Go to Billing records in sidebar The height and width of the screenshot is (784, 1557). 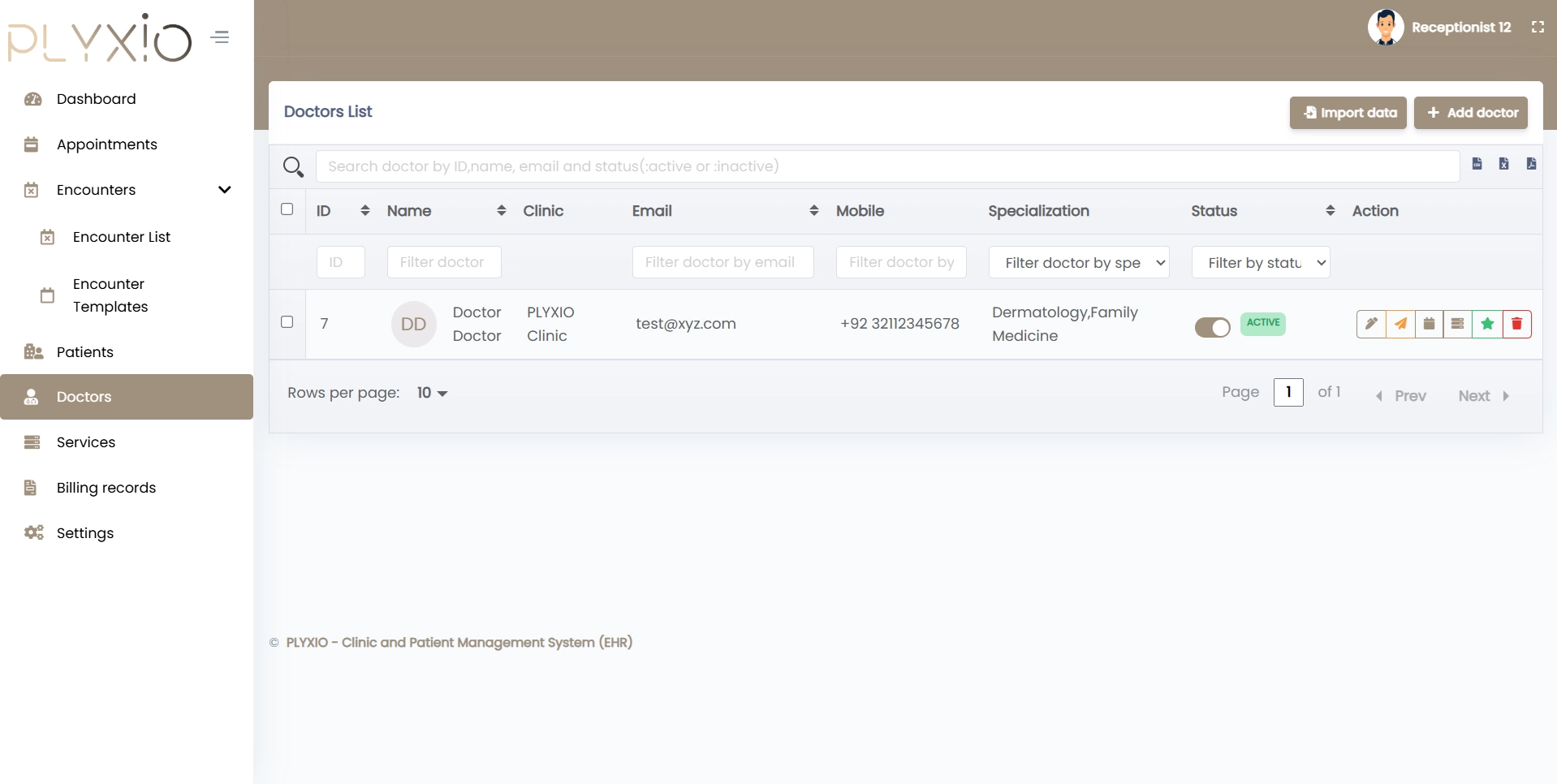[x=106, y=488]
